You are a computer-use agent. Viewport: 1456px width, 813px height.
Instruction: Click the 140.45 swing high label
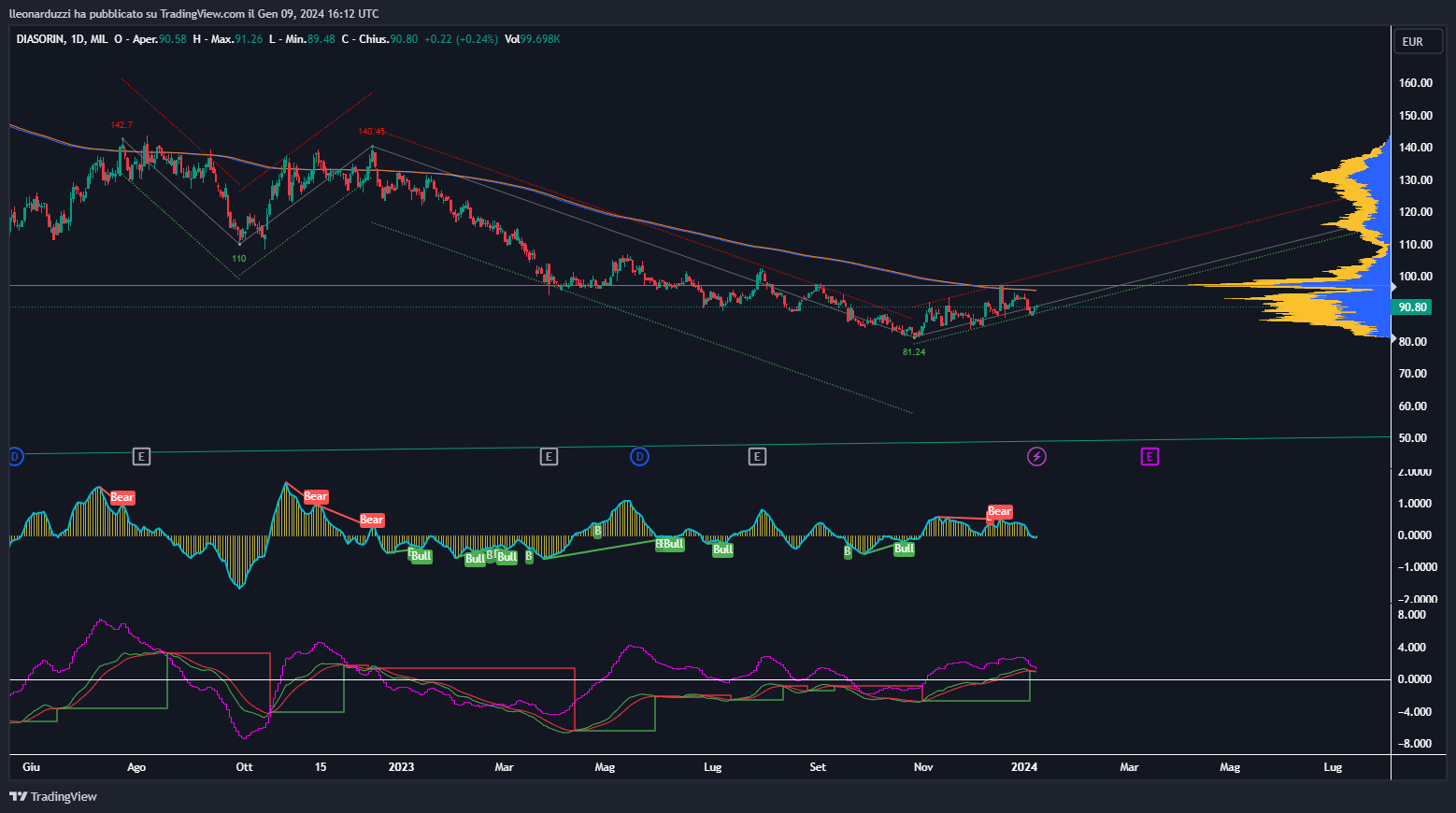(372, 132)
